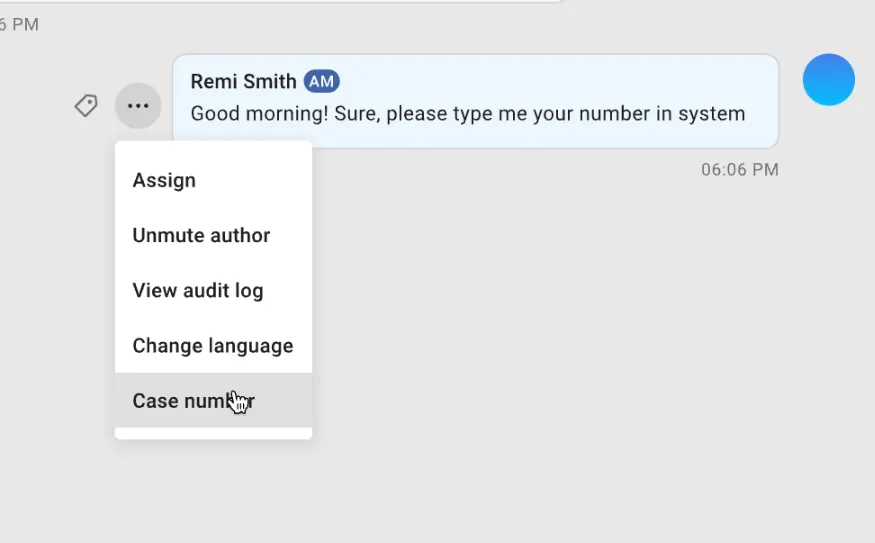Image resolution: width=875 pixels, height=543 pixels.
Task: Choose the Unmute author menu option
Action: pos(201,236)
